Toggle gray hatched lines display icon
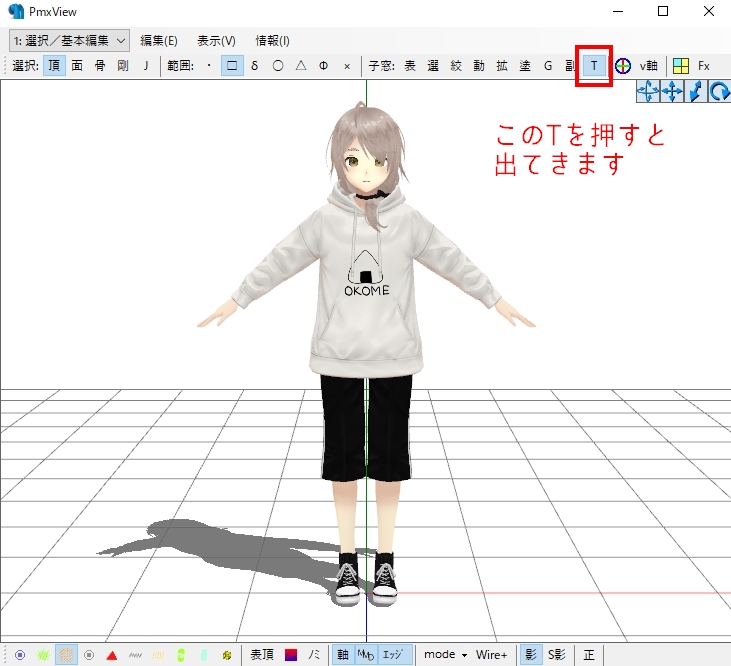Image resolution: width=731 pixels, height=666 pixels. [x=135, y=655]
